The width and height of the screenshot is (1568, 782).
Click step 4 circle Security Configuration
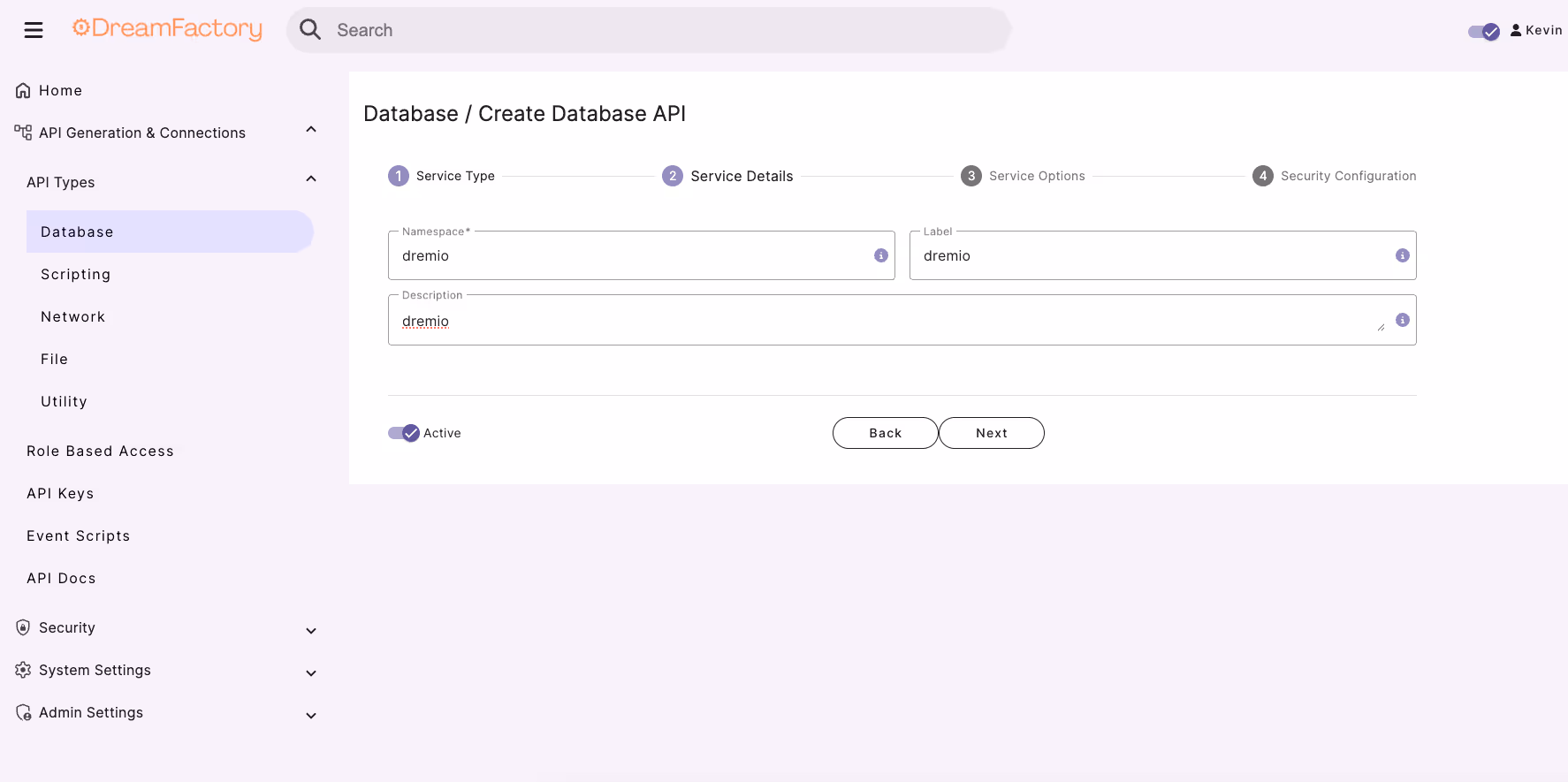pos(1263,176)
